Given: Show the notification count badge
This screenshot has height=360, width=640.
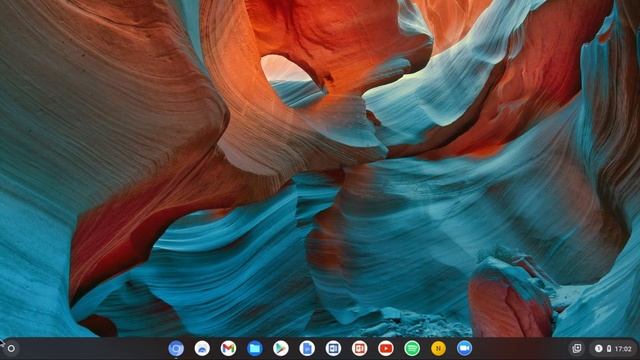Looking at the screenshot, I should (598, 349).
